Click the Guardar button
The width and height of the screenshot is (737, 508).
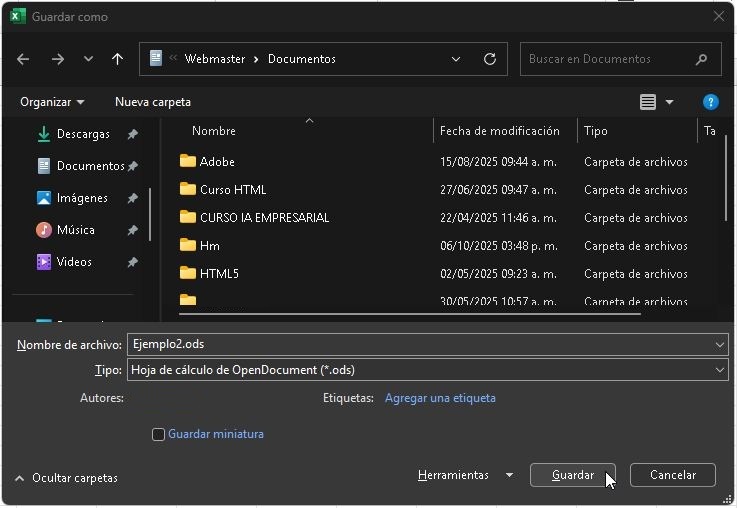(572, 475)
